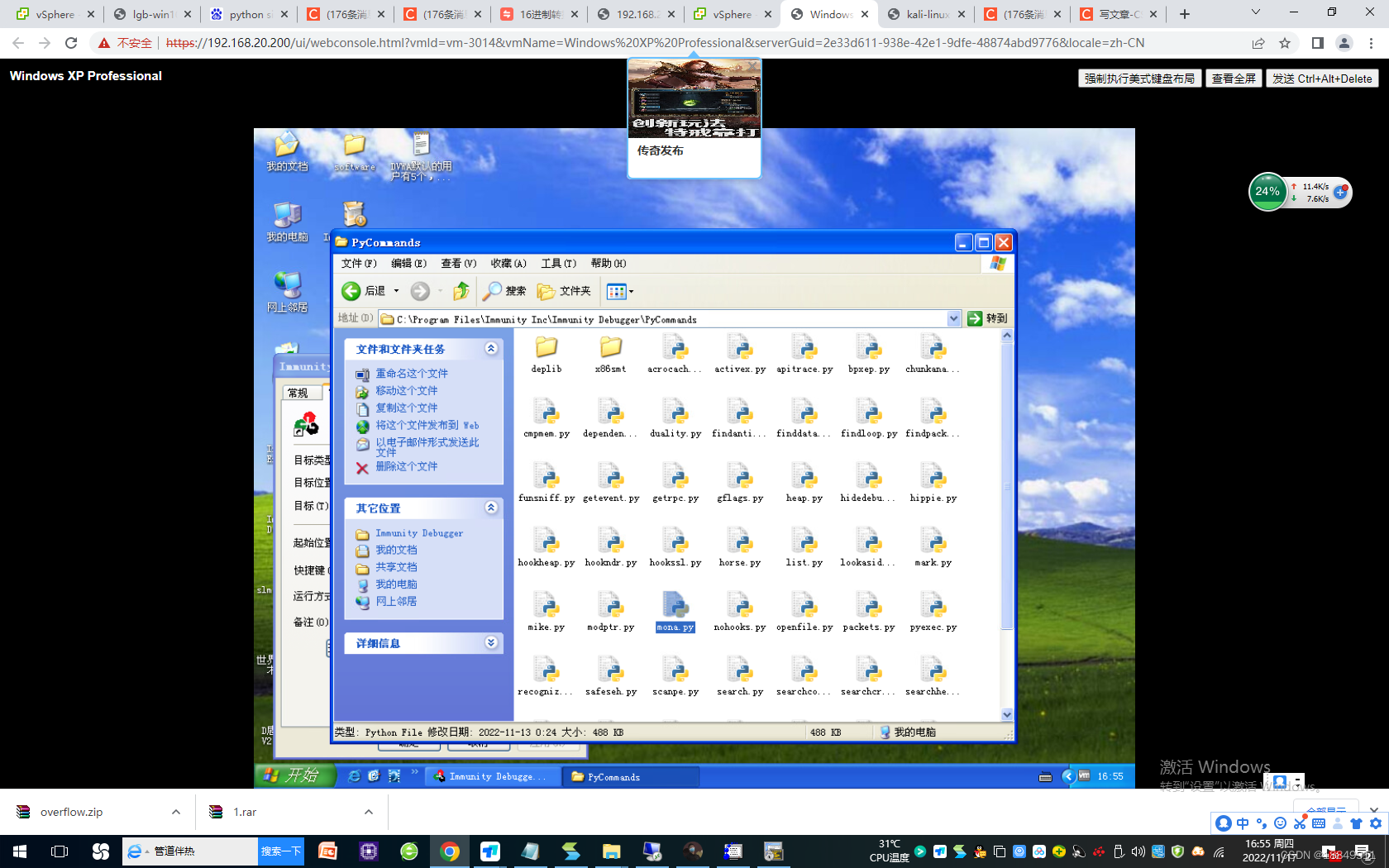Screen dimensions: 1389x868
Task: Select the bpxep.py file
Action: (869, 355)
